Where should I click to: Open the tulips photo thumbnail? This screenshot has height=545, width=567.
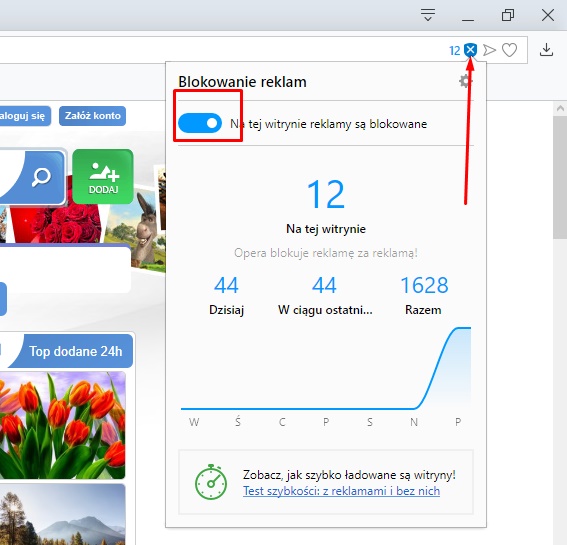[63, 425]
